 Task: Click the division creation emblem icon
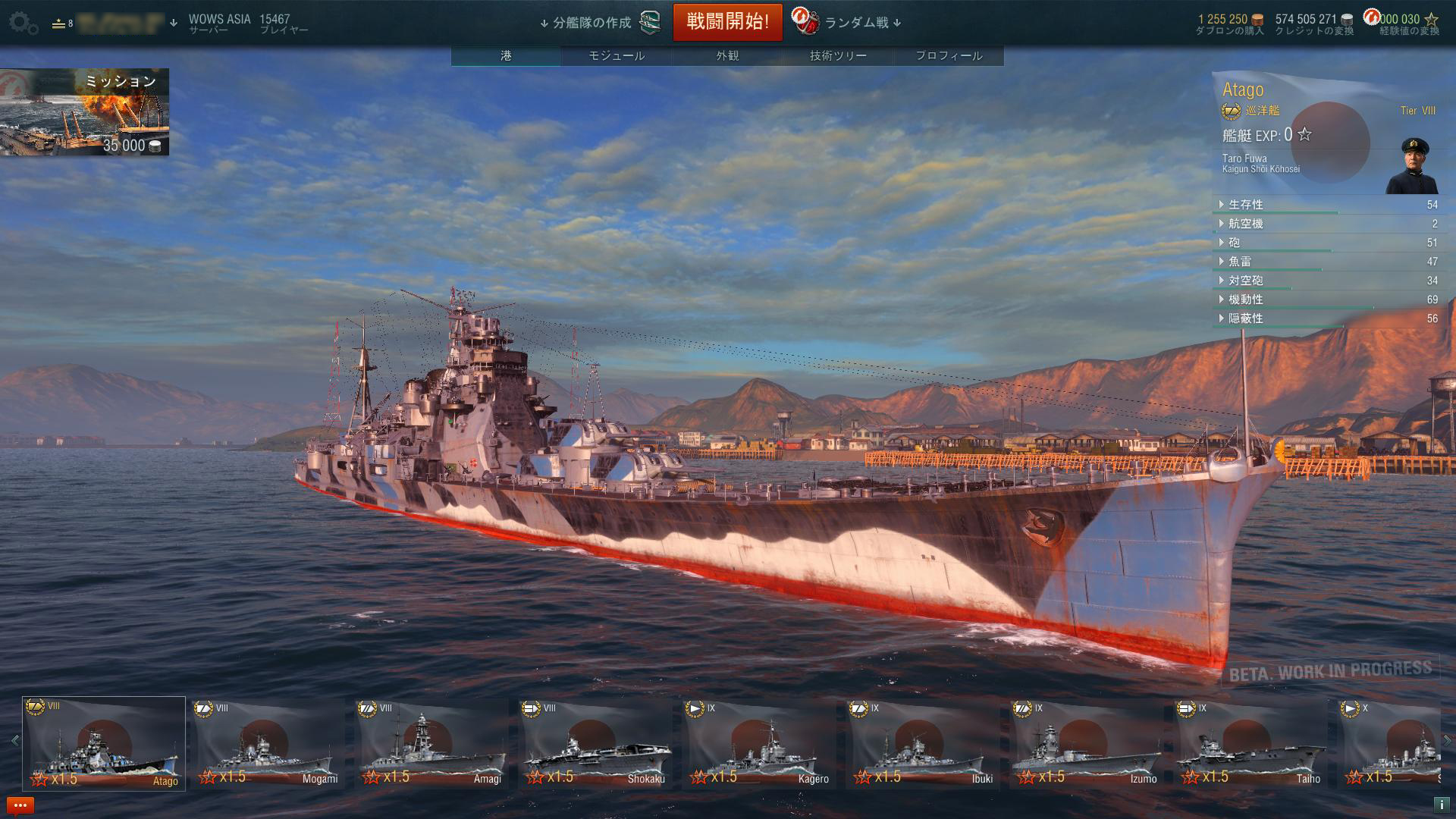(650, 23)
